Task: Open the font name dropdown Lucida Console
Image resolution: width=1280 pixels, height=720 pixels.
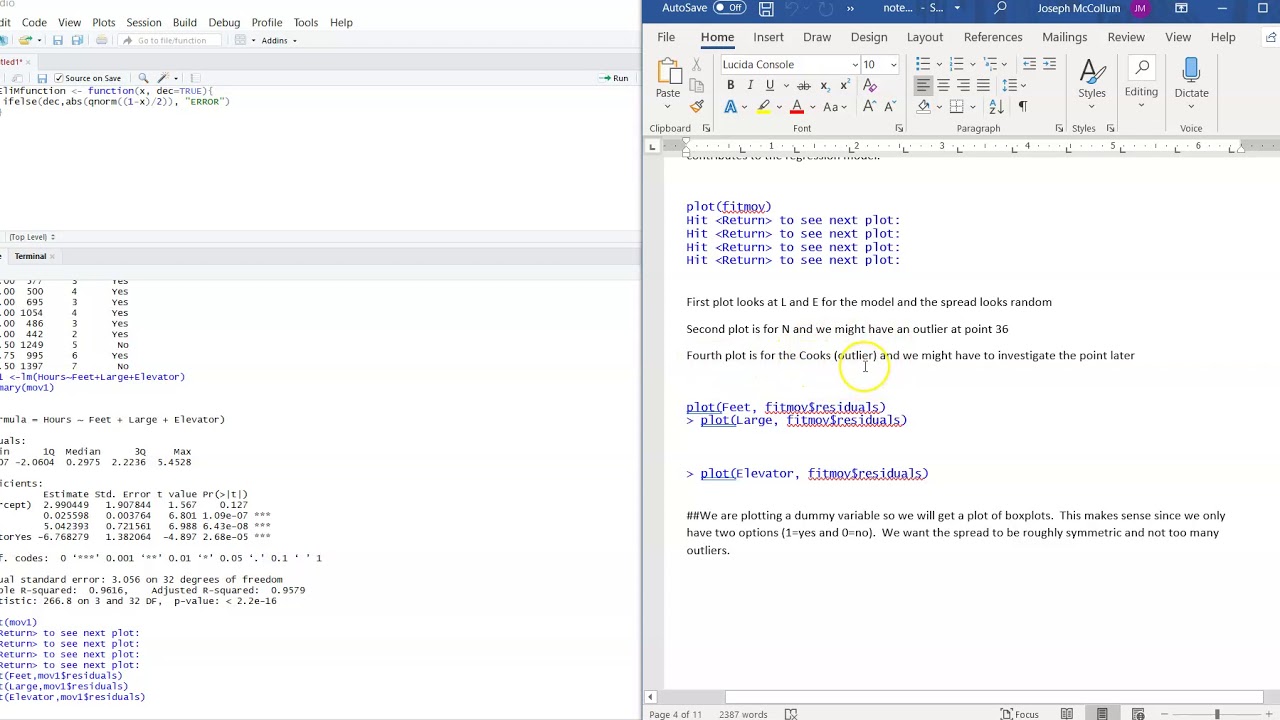Action: [x=855, y=65]
